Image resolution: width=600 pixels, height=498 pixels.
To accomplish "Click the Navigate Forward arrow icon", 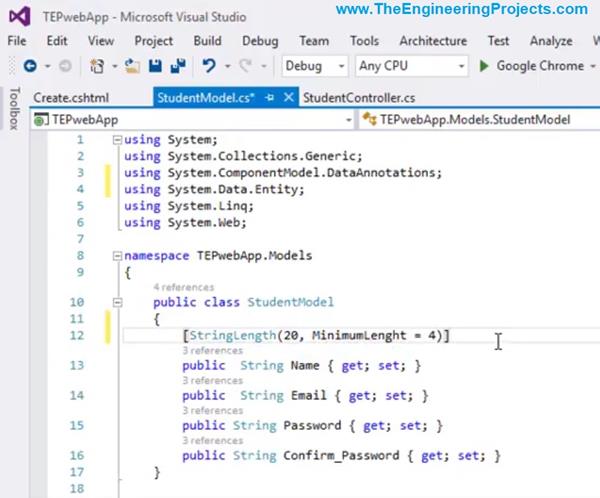I will coord(65,66).
